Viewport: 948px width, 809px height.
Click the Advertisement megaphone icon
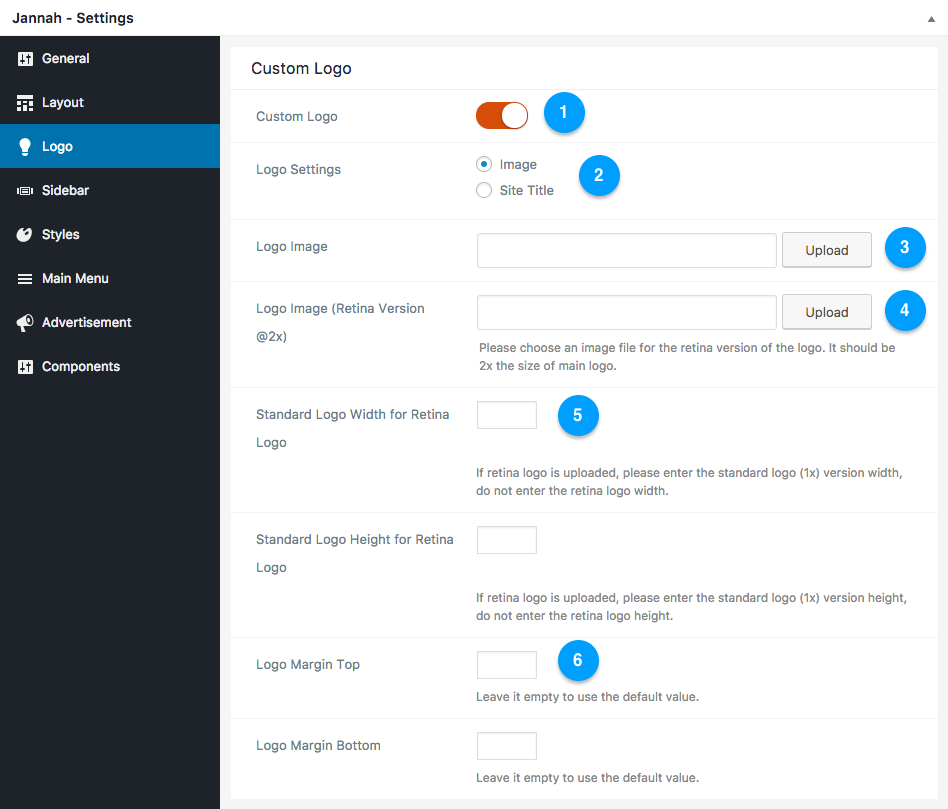tap(25, 323)
